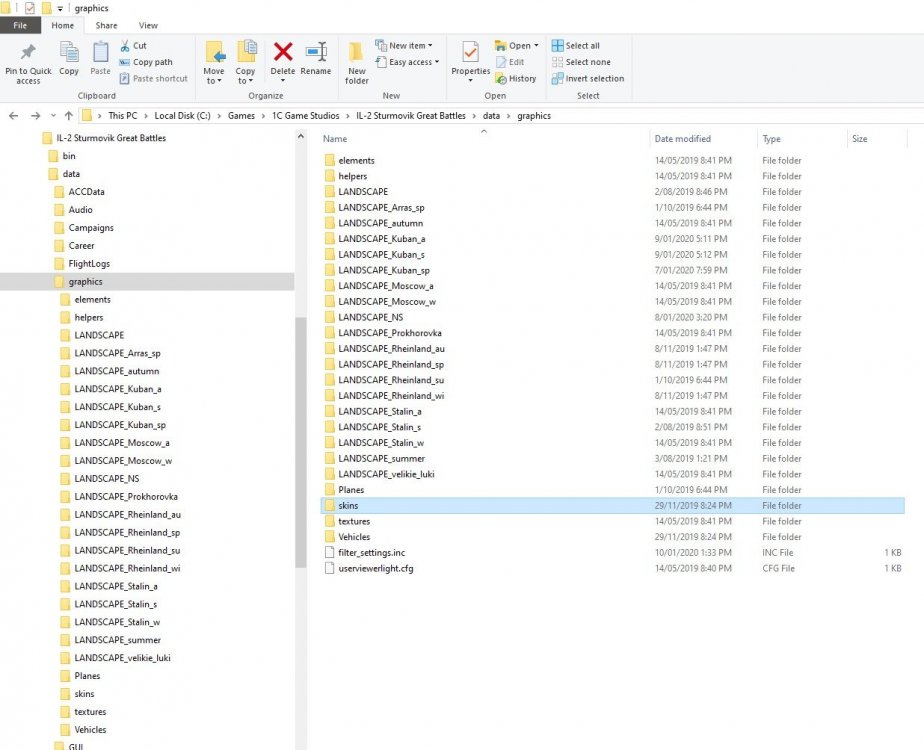Click the Rename icon
The height and width of the screenshot is (750, 924).
point(316,58)
